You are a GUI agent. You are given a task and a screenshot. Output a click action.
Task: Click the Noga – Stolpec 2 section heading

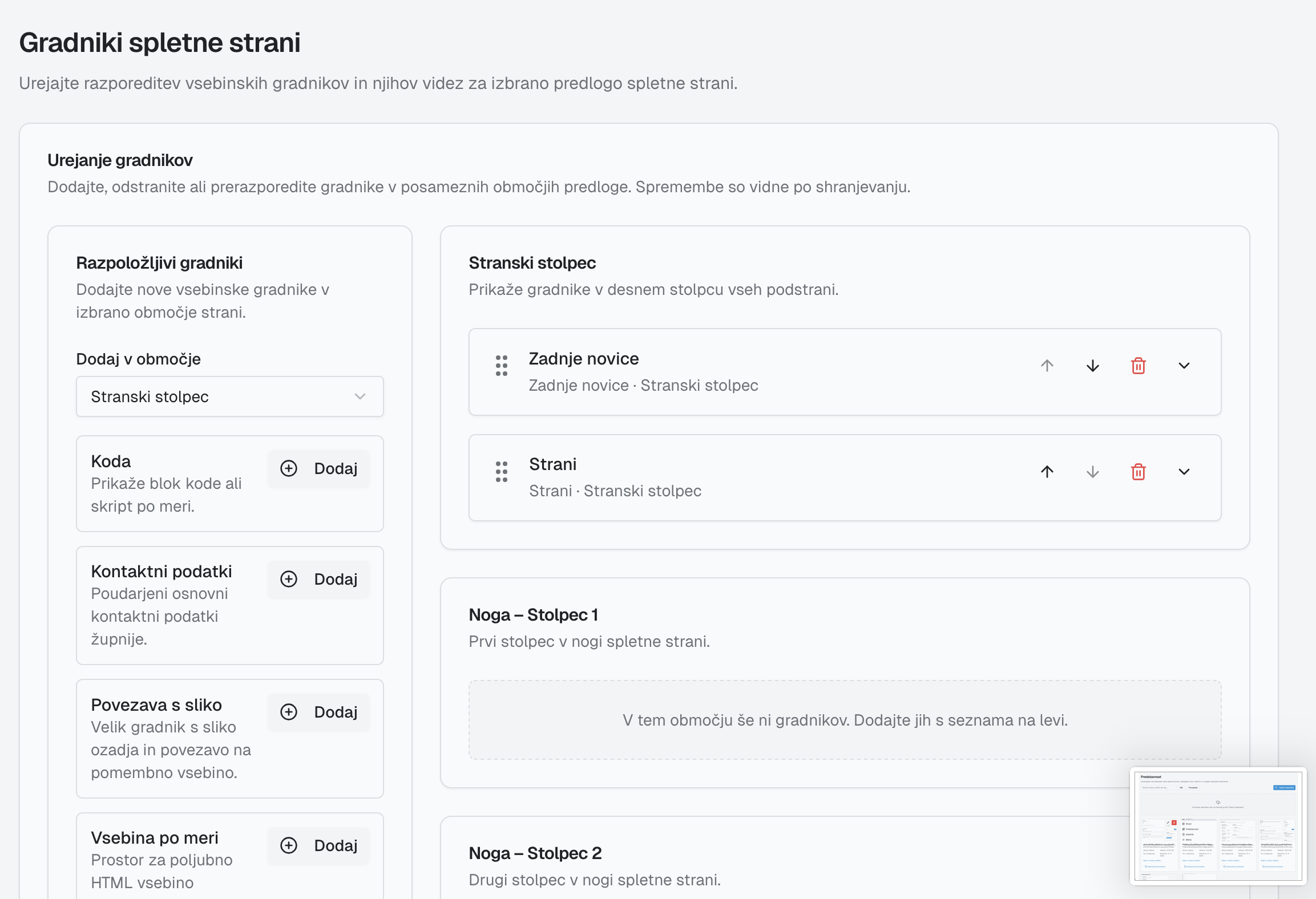[x=535, y=853]
